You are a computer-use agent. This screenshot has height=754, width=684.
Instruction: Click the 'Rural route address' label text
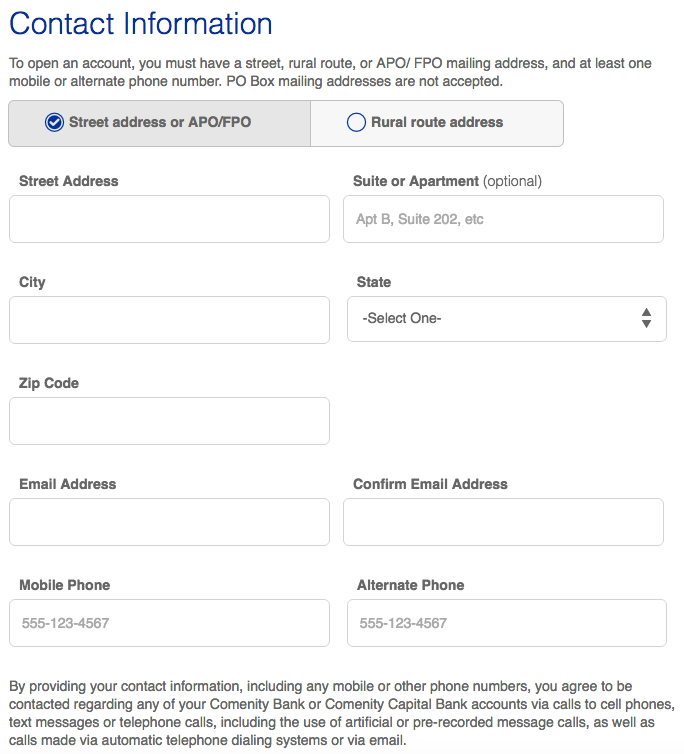[x=437, y=122]
